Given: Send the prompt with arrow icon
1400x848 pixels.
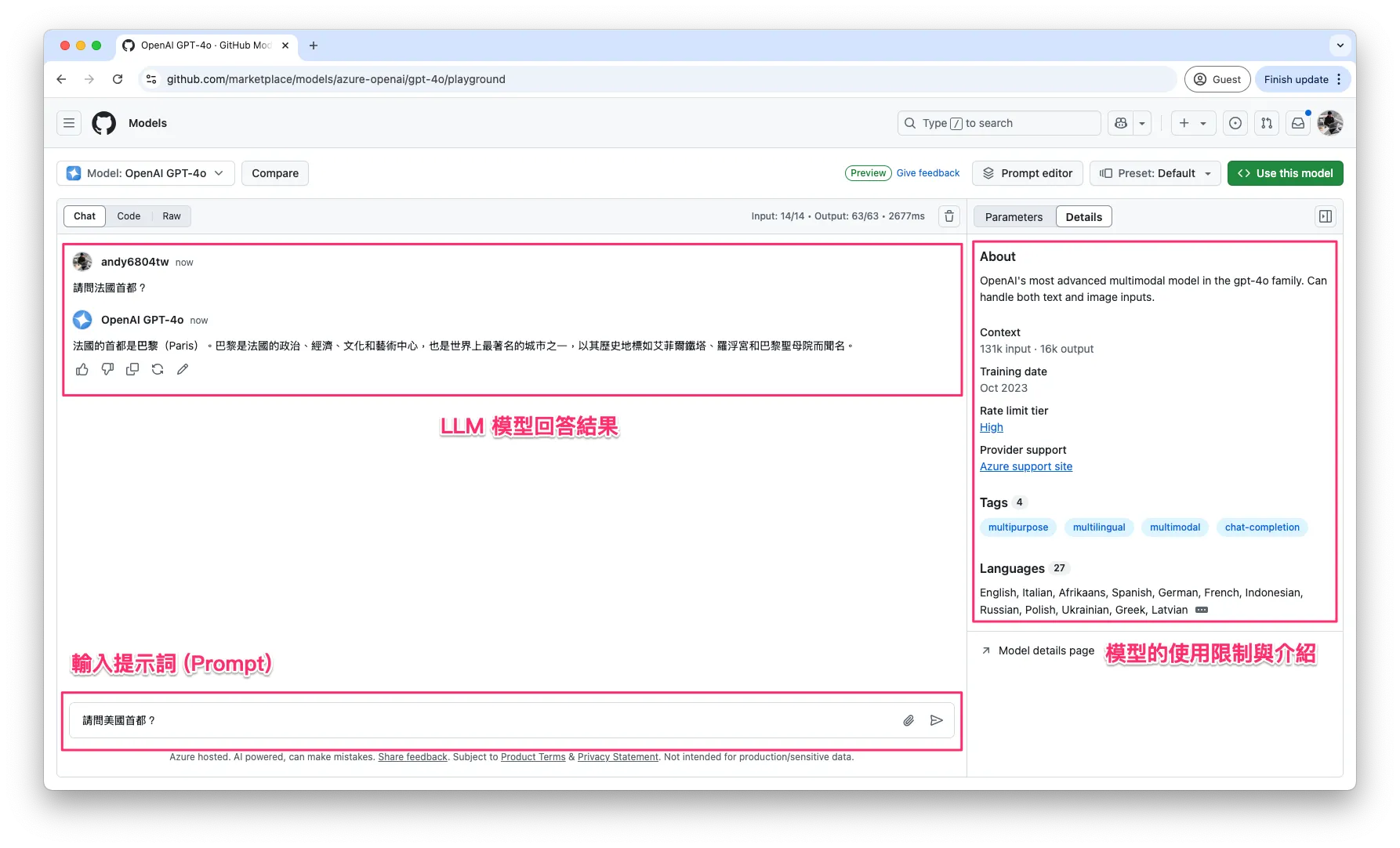Looking at the screenshot, I should [x=937, y=720].
